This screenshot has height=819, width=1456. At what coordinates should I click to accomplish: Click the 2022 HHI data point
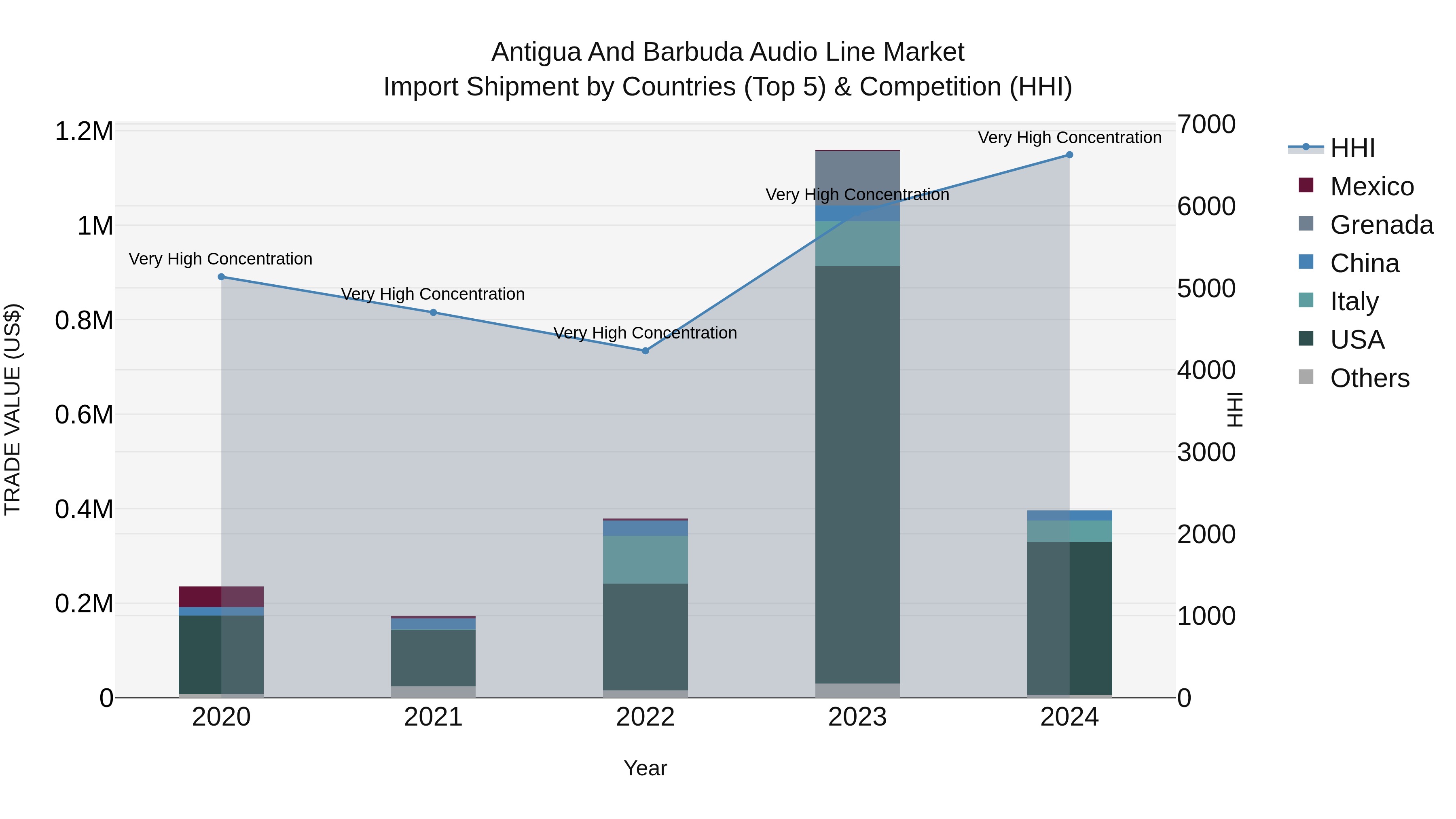tap(645, 351)
